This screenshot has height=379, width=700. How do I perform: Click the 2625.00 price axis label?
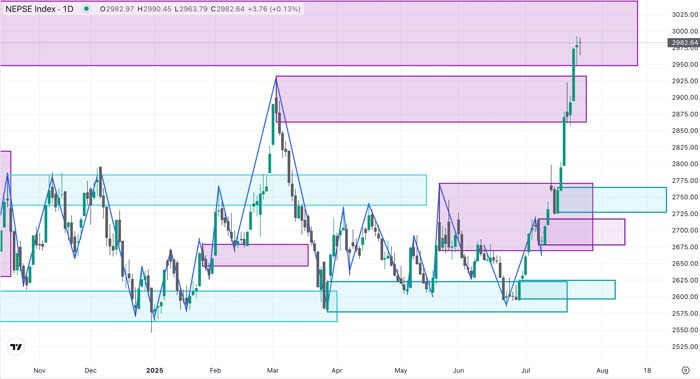coord(684,280)
